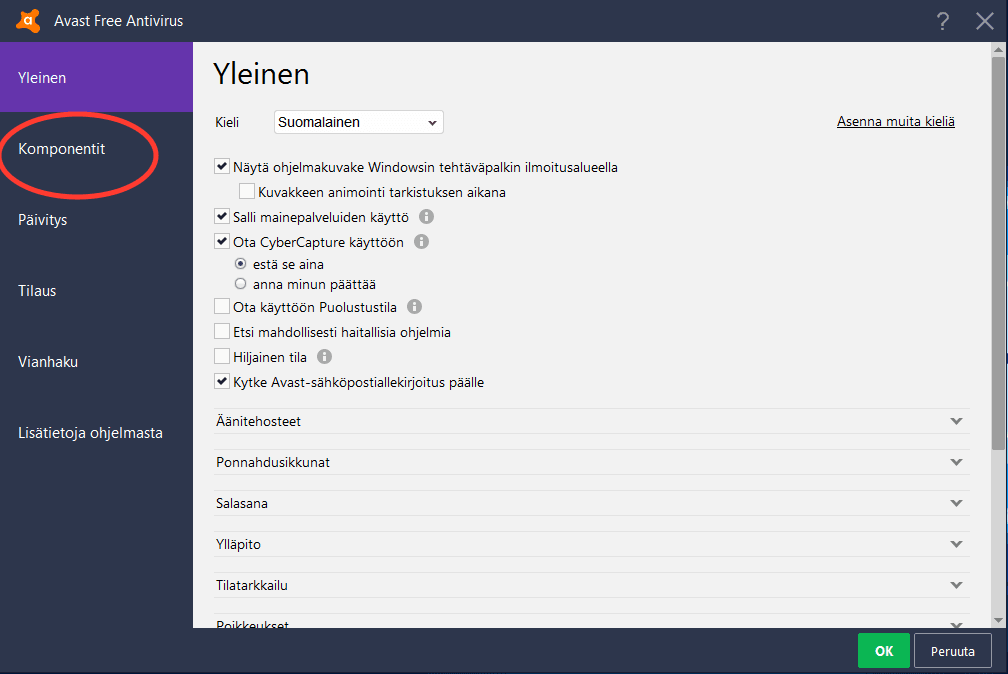1008x674 pixels.
Task: Open help with the question mark icon
Action: [x=942, y=21]
